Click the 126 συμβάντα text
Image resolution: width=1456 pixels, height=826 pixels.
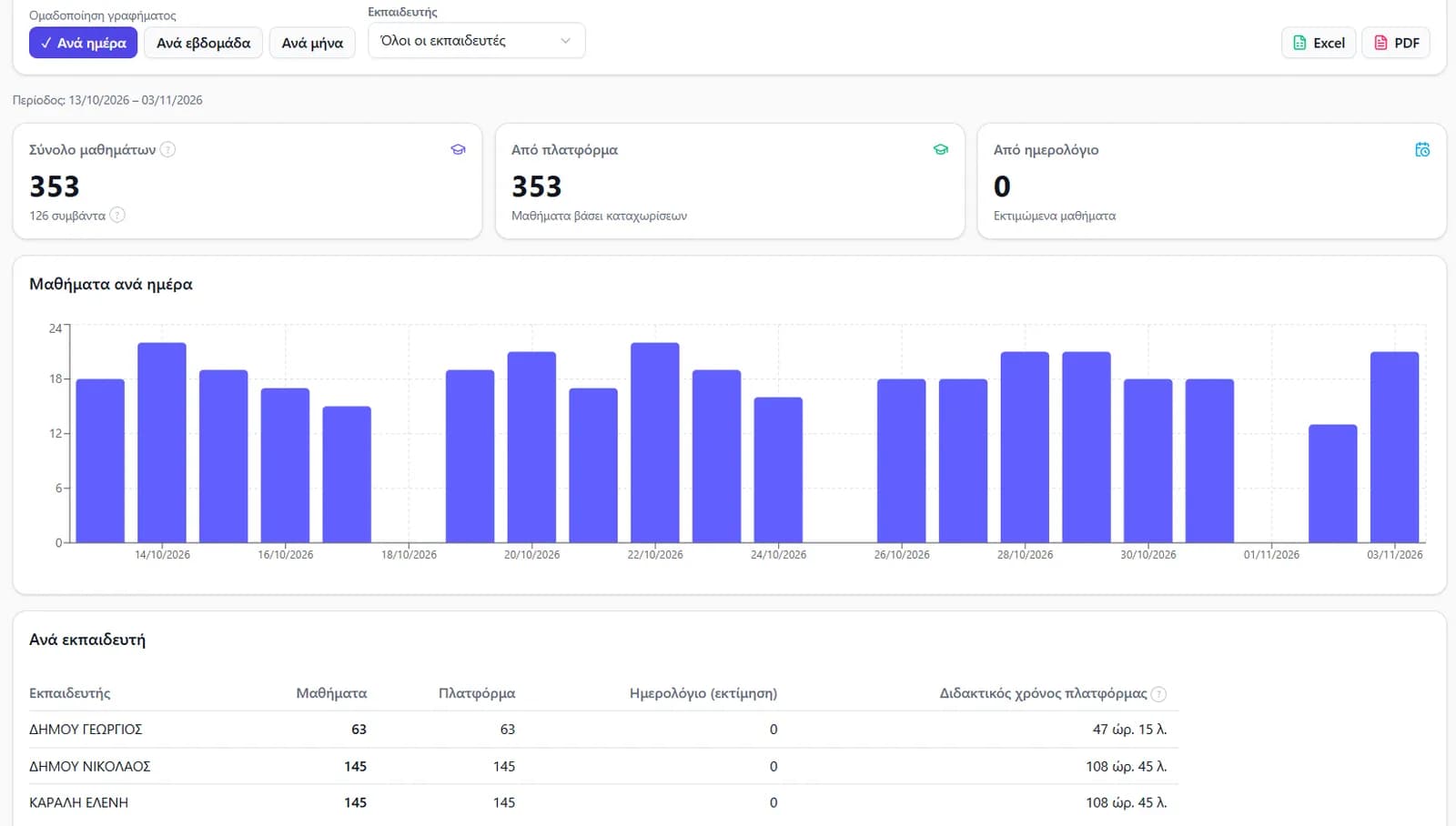click(67, 216)
